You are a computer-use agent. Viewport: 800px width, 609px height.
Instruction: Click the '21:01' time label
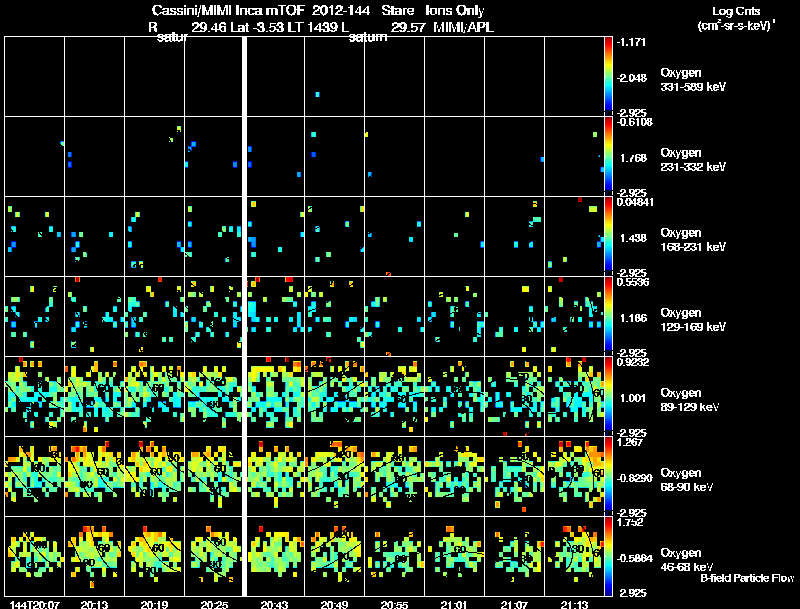pyautogui.click(x=454, y=605)
